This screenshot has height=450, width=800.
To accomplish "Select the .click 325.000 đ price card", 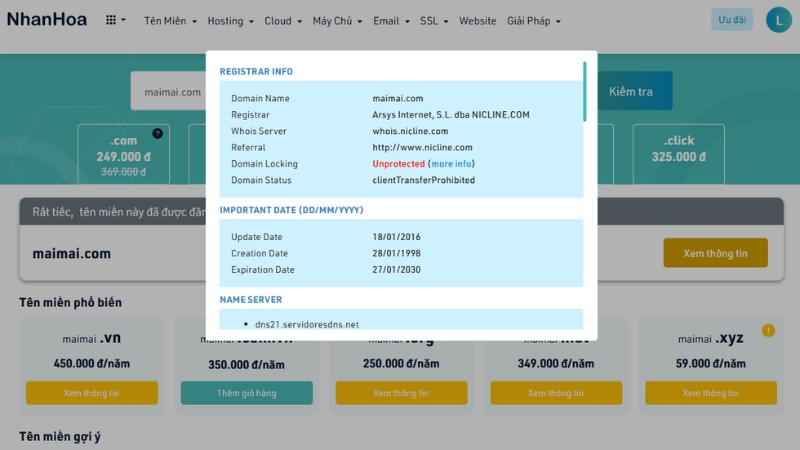I will tap(679, 154).
